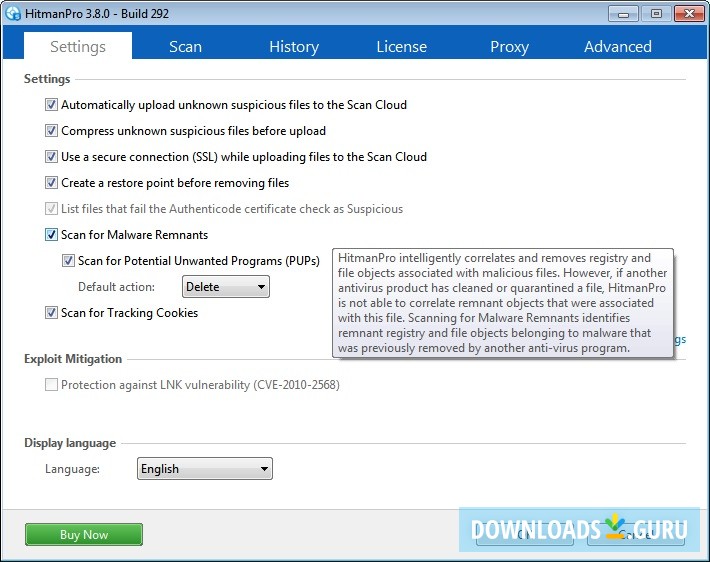Click 'Compress unknown suspicious files before upload' text
710x562 pixels.
(193, 130)
